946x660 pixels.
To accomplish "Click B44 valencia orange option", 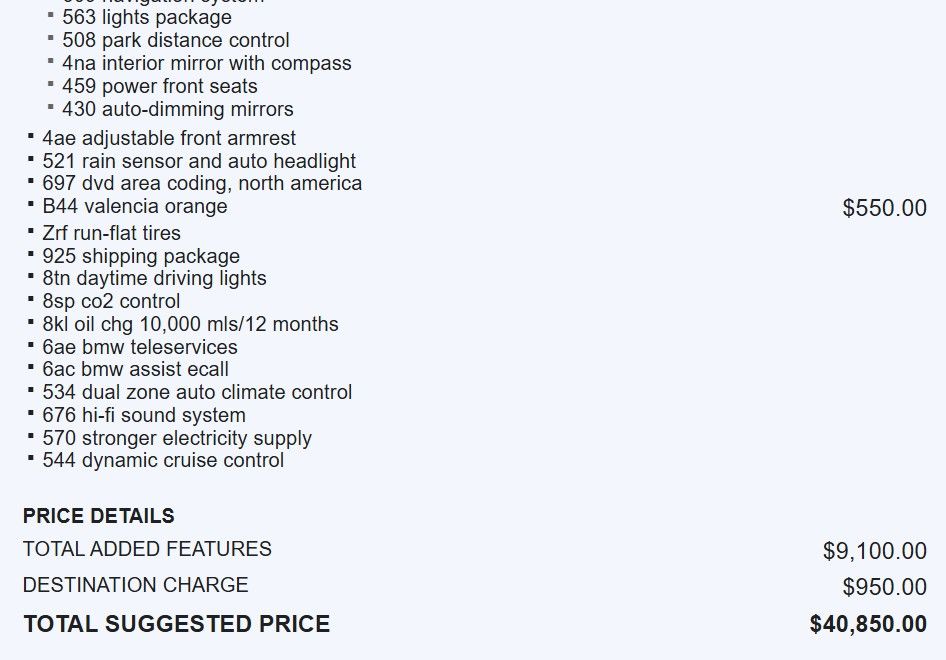I will pos(134,206).
